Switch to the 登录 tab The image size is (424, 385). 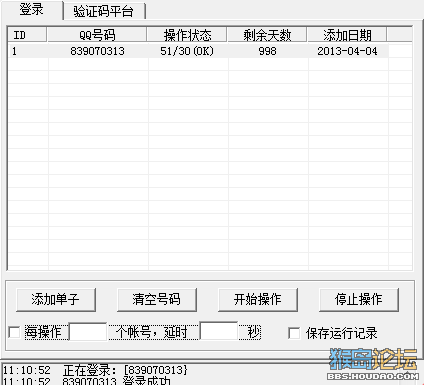point(32,10)
